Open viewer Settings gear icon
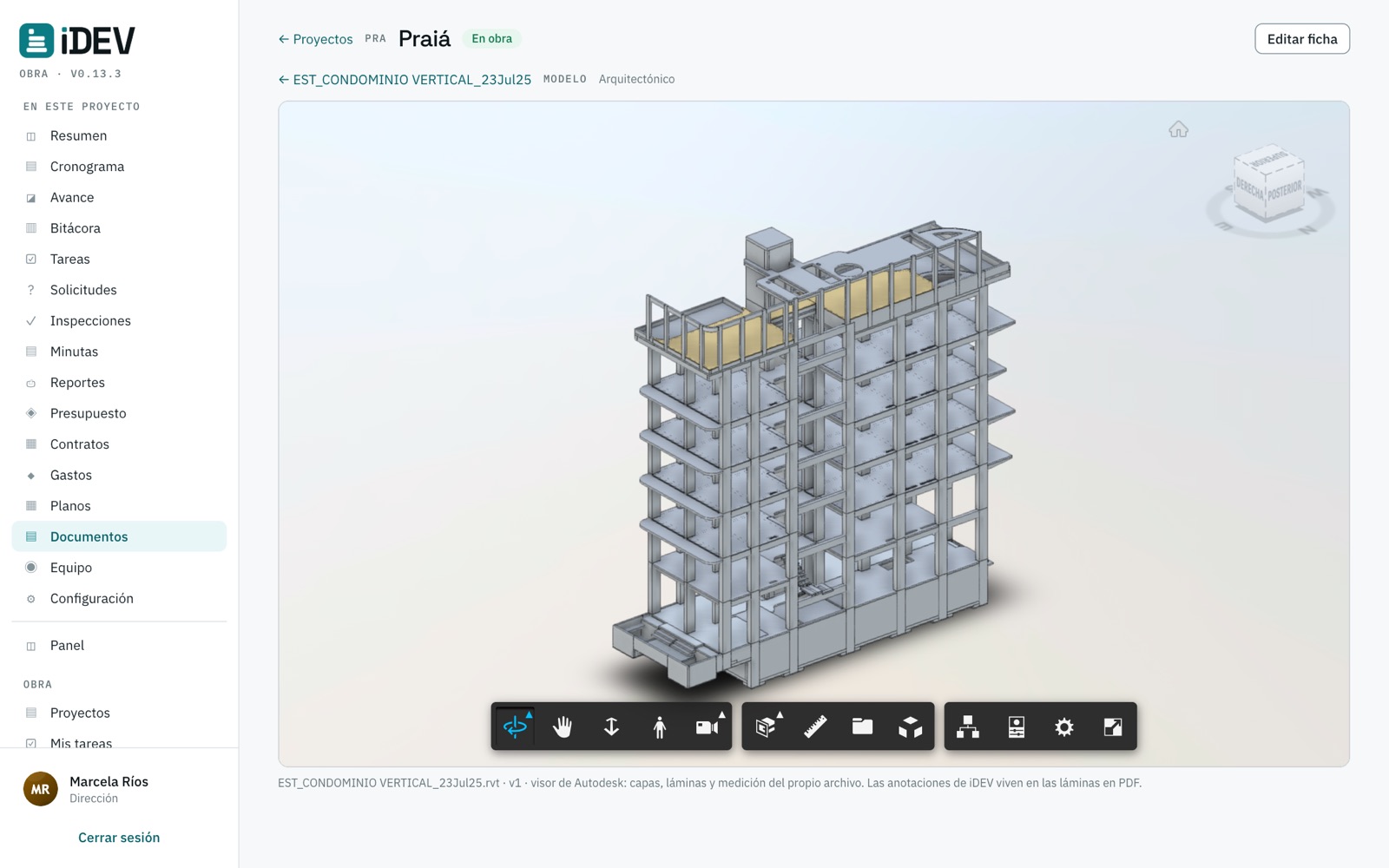 (1064, 726)
